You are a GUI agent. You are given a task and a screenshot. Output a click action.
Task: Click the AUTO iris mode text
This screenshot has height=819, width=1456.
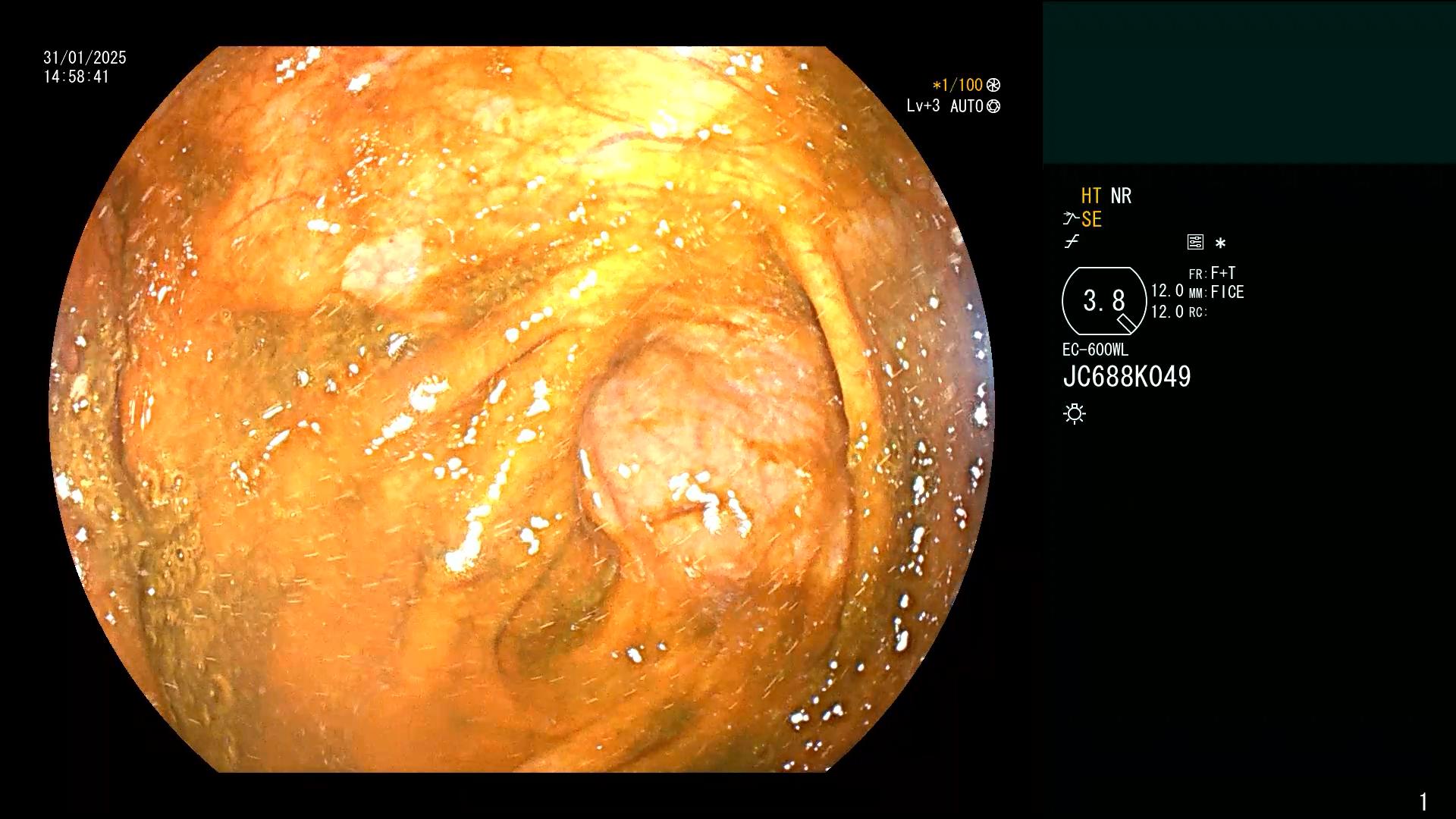coord(967,107)
